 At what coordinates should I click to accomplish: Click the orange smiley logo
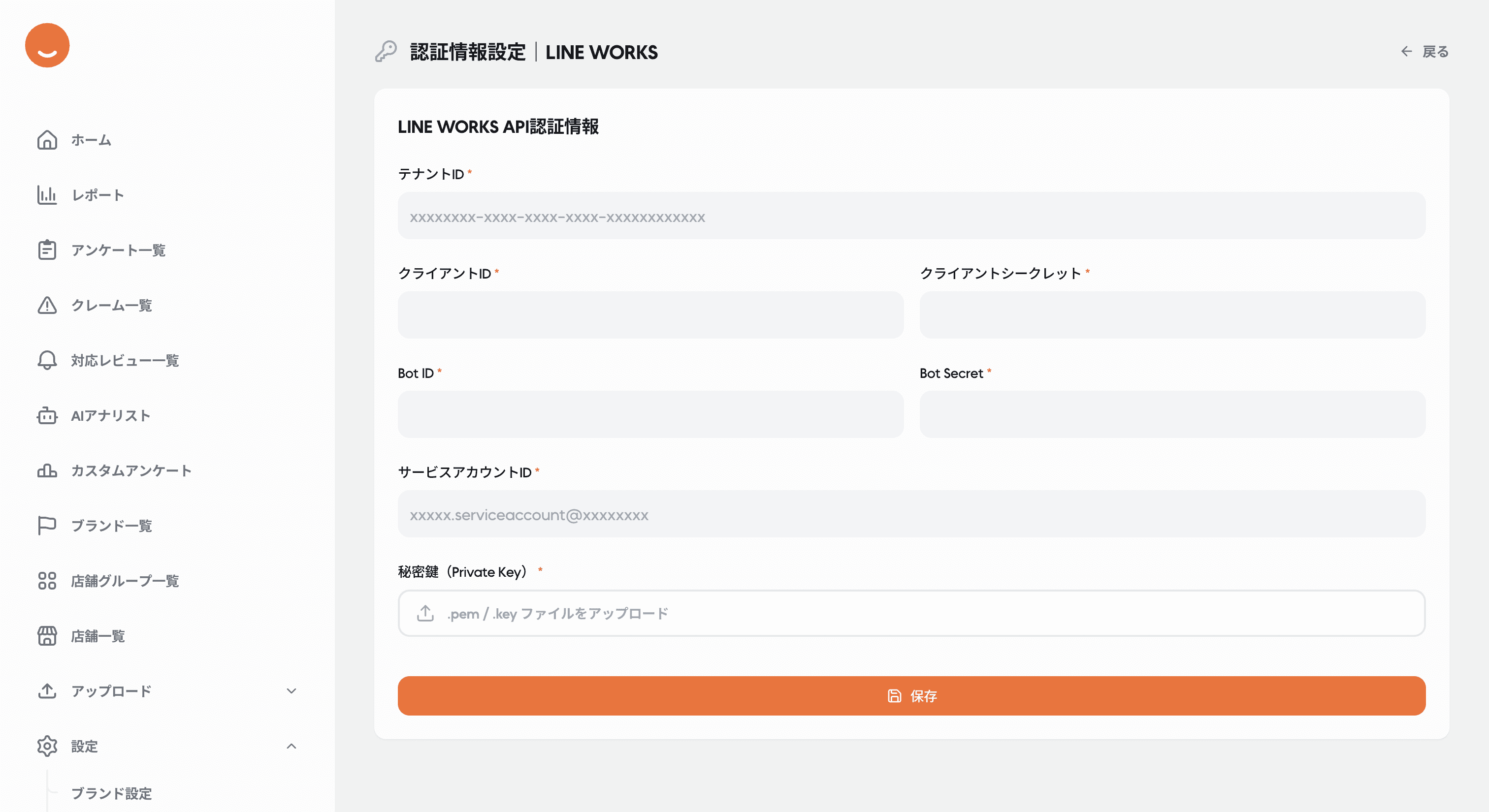(x=47, y=46)
